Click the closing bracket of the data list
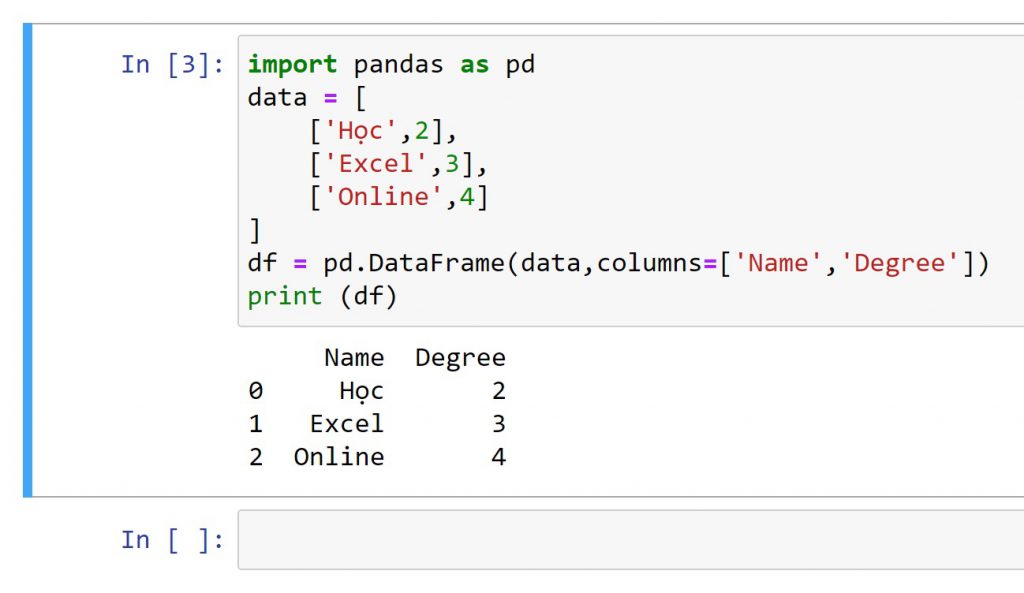This screenshot has height=593, width=1024. (251, 229)
